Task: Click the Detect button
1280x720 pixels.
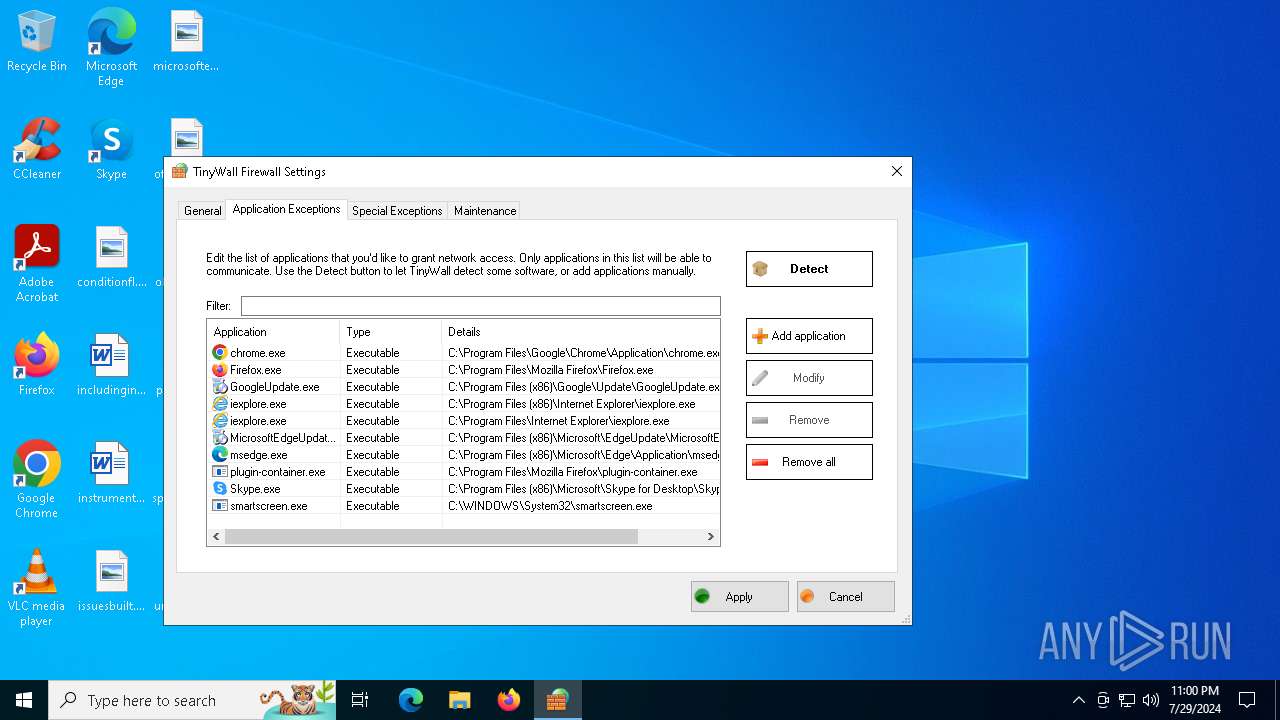Action: point(809,269)
